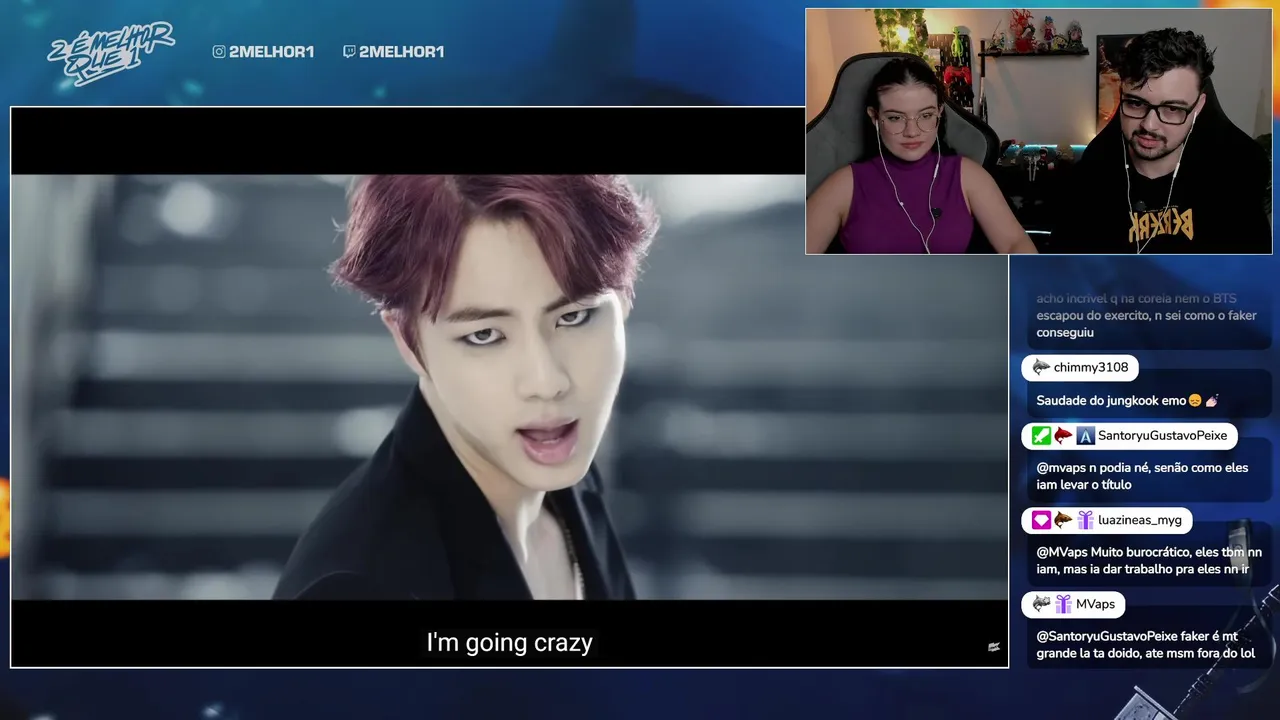Click the pink diamond badge on luazineas_myg
This screenshot has height=720, width=1280.
click(x=1041, y=520)
